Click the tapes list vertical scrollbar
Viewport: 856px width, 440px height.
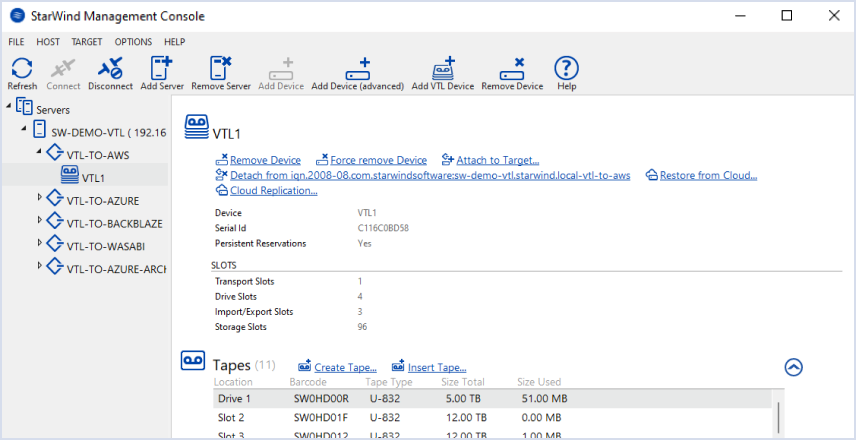click(x=778, y=418)
